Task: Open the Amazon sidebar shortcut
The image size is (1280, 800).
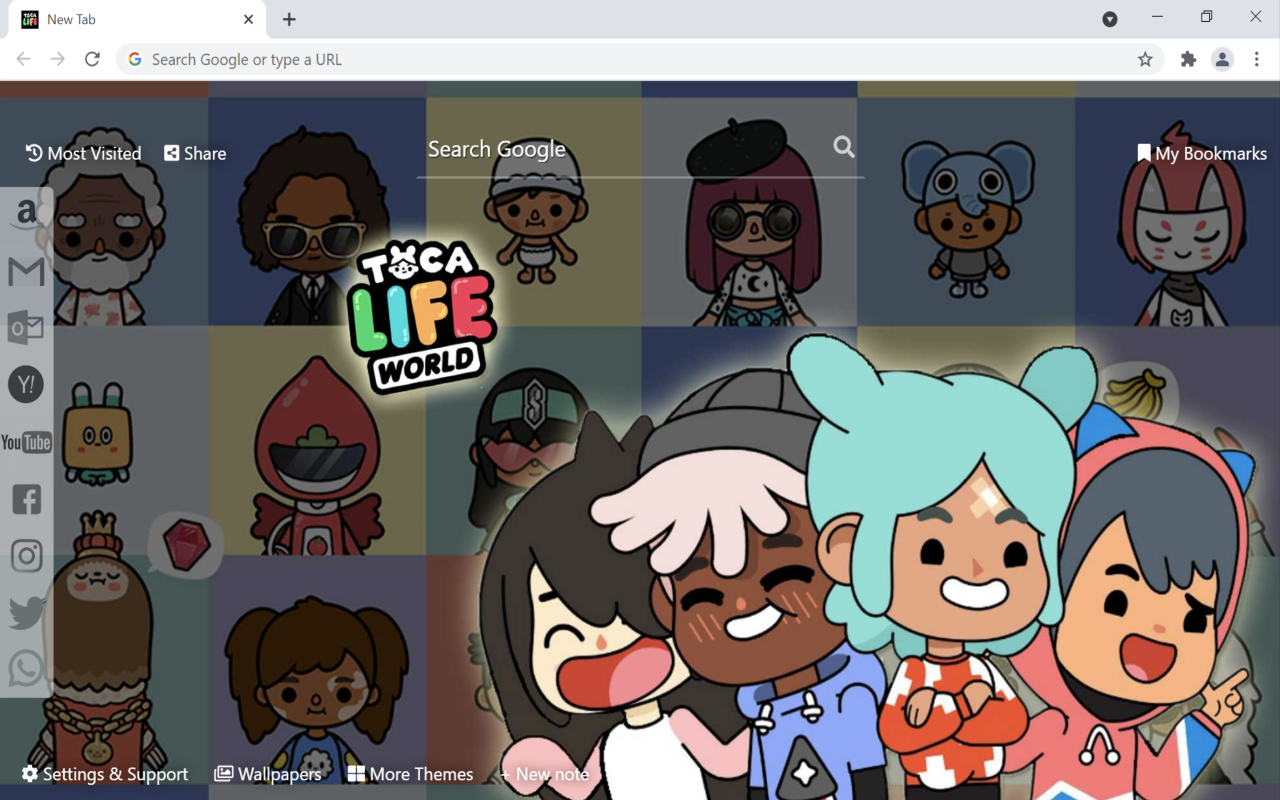Action: click(x=26, y=213)
